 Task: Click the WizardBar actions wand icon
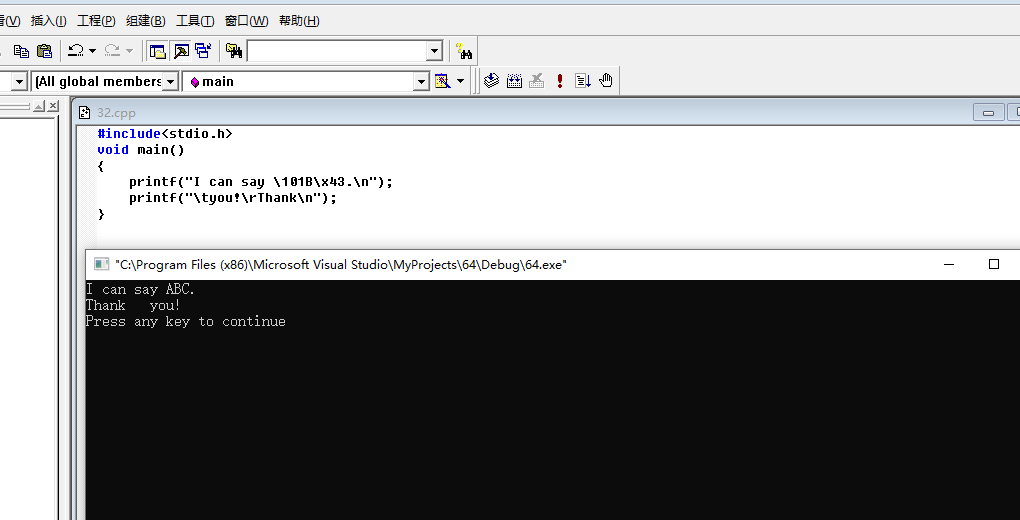(442, 81)
